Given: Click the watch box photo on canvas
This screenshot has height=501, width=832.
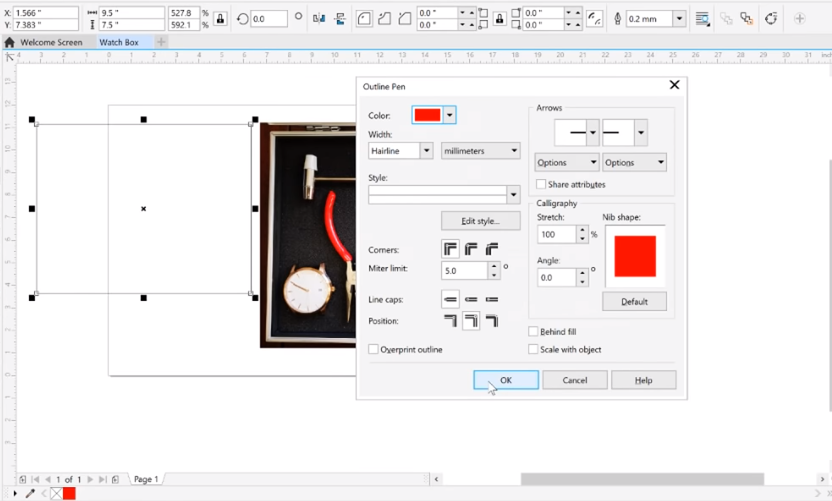Looking at the screenshot, I should (x=308, y=235).
